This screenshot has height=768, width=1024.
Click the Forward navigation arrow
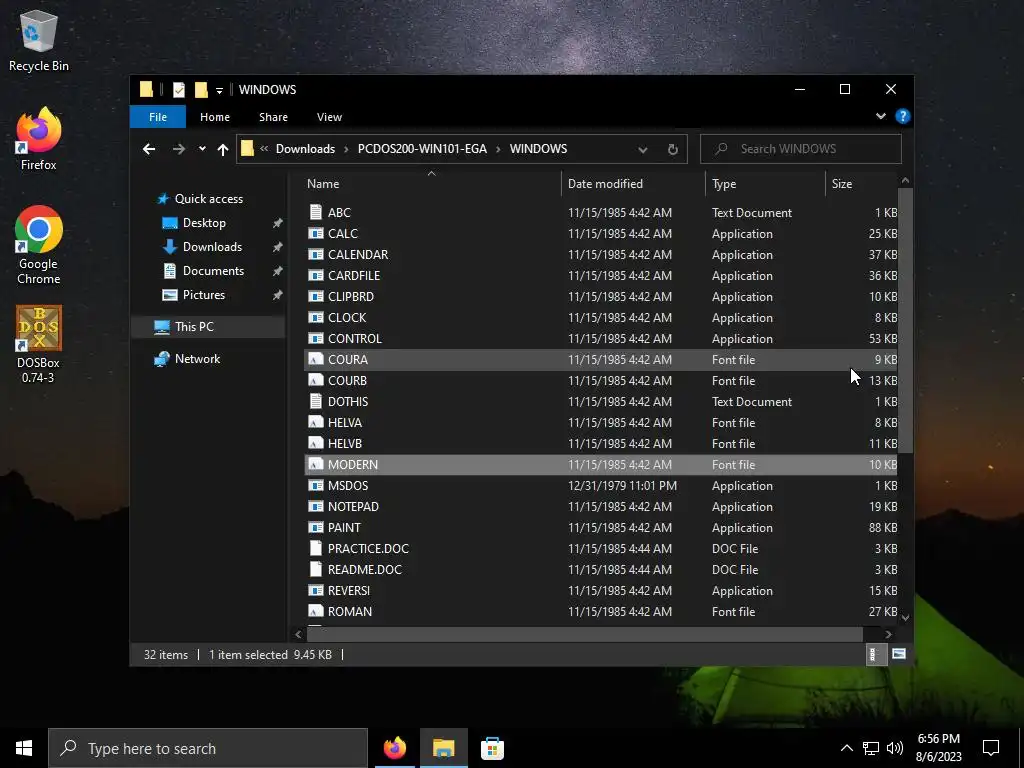(x=178, y=149)
